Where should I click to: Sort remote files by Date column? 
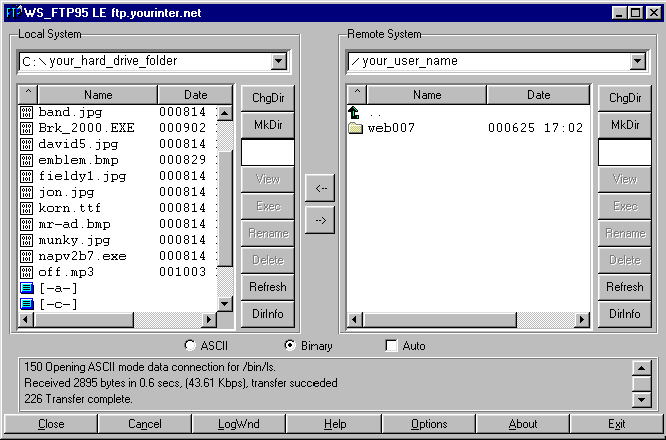(539, 94)
